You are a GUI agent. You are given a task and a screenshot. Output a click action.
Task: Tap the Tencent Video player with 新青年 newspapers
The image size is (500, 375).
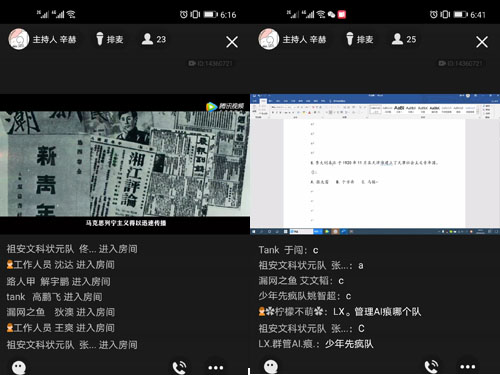pyautogui.click(x=125, y=164)
